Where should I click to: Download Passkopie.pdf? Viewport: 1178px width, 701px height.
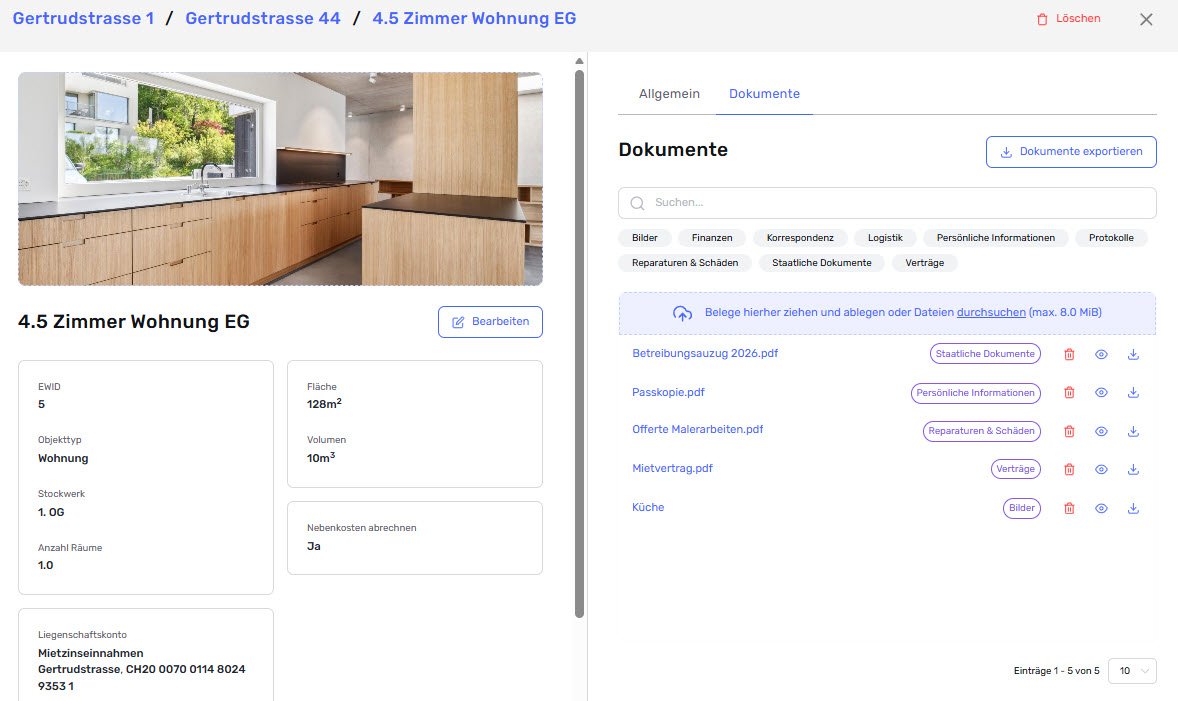(1133, 392)
